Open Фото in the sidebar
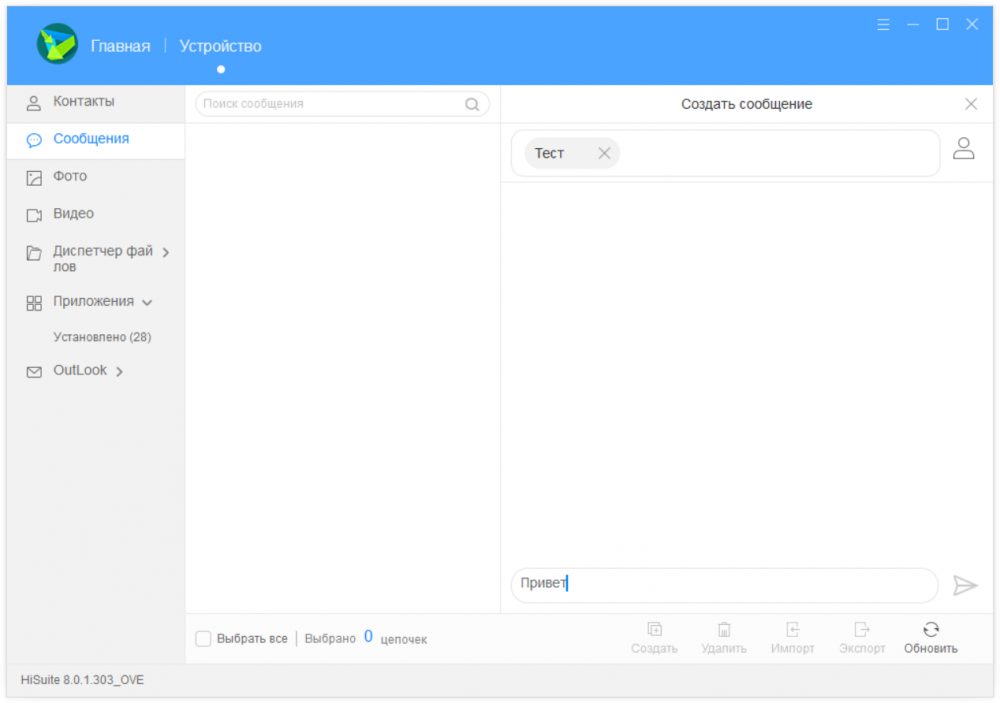 click(x=70, y=177)
